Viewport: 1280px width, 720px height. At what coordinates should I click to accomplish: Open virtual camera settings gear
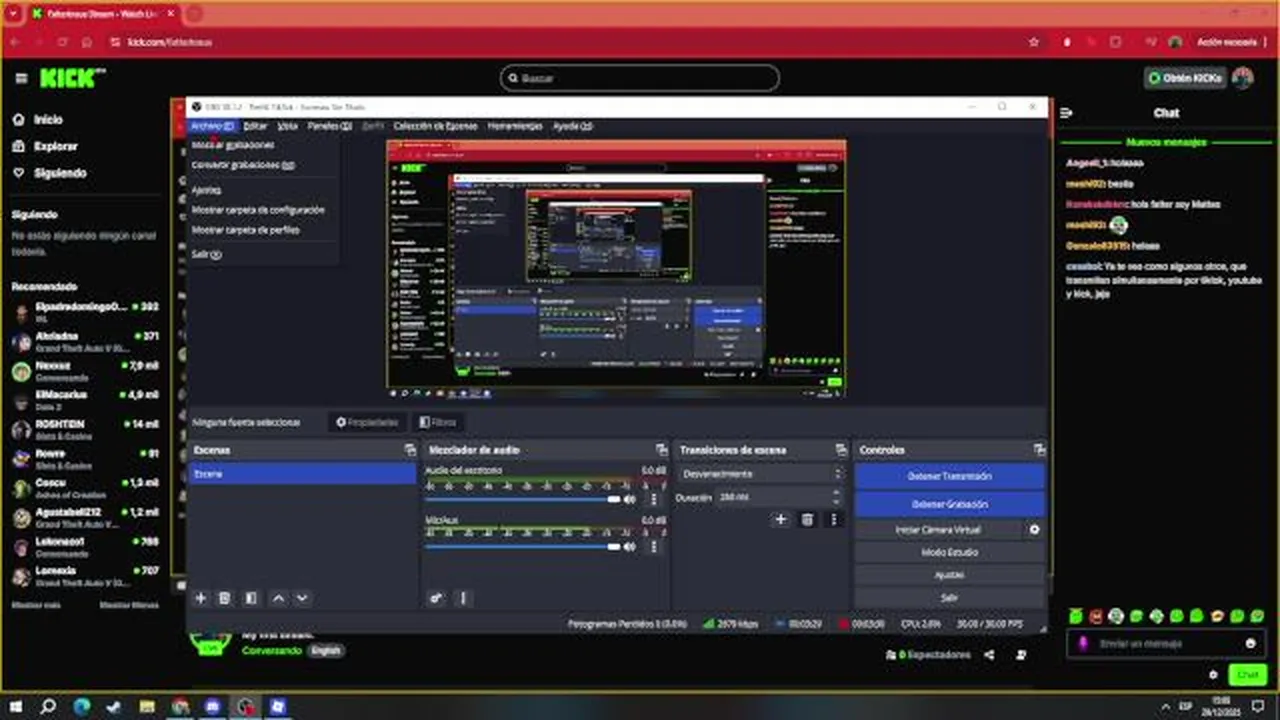pyautogui.click(x=1035, y=530)
